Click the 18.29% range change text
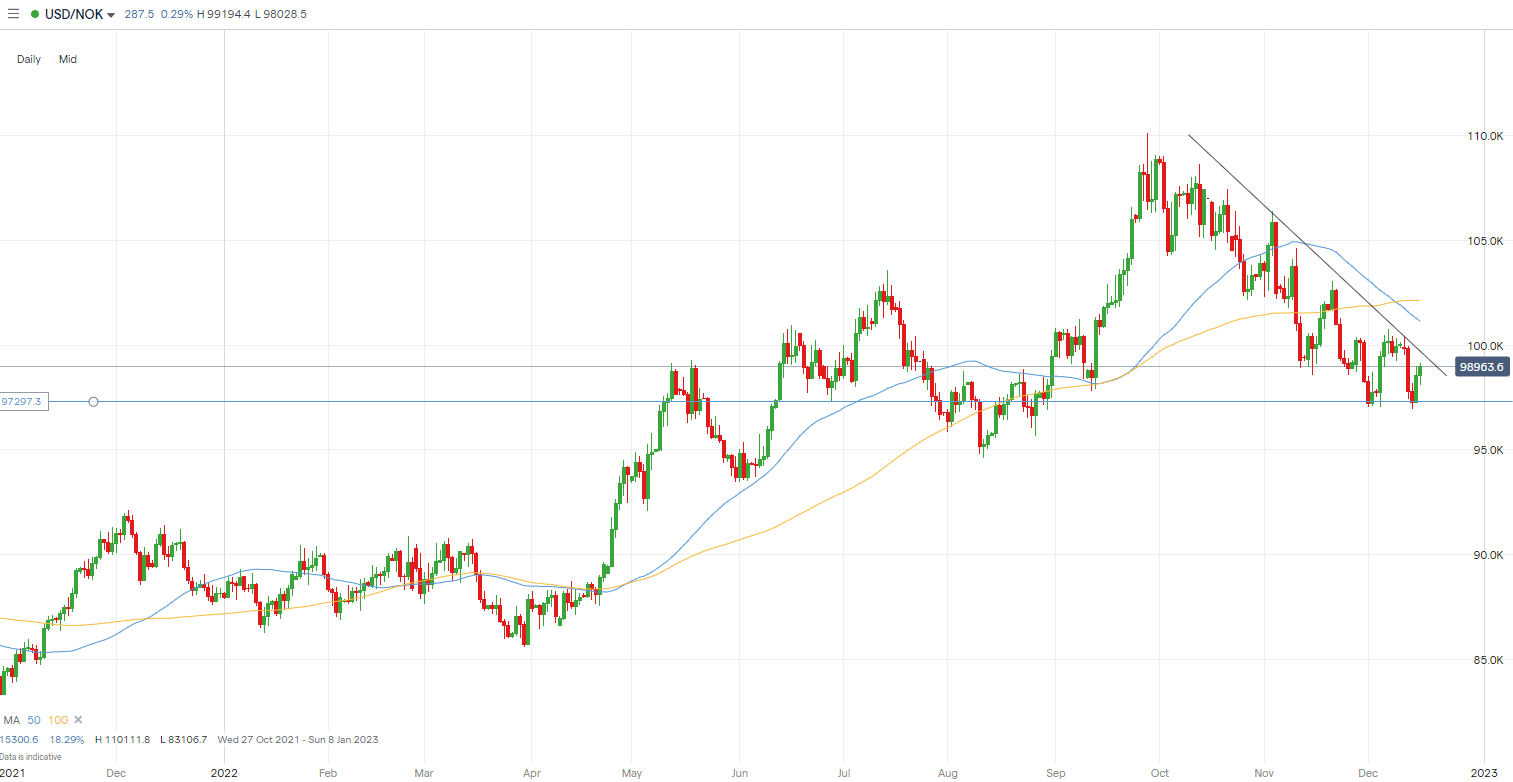The width and height of the screenshot is (1513, 782). pyautogui.click(x=68, y=740)
